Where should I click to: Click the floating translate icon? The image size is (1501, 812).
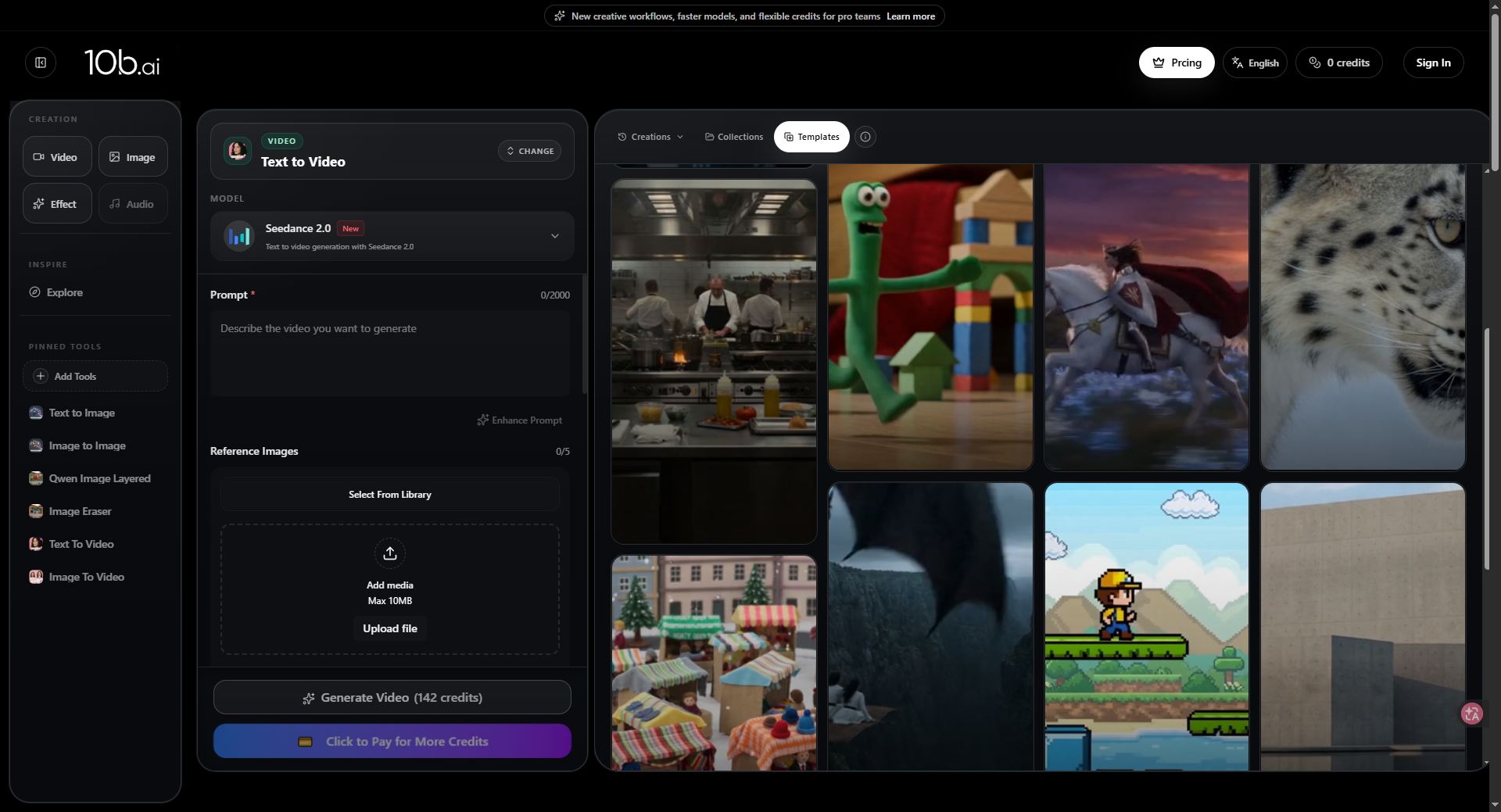coord(1472,714)
